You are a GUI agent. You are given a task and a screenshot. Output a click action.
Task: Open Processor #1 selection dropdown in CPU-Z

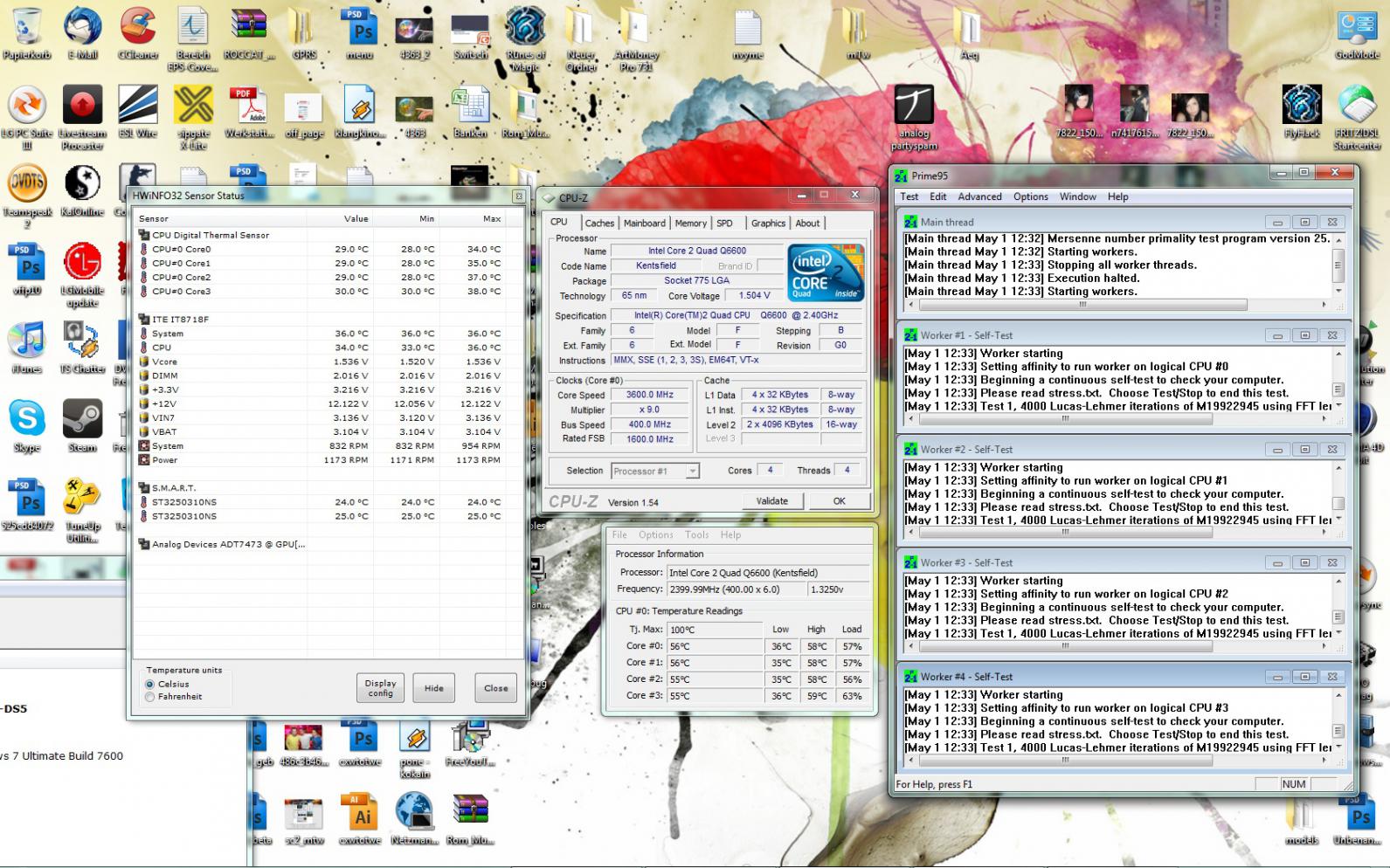pyautogui.click(x=655, y=471)
